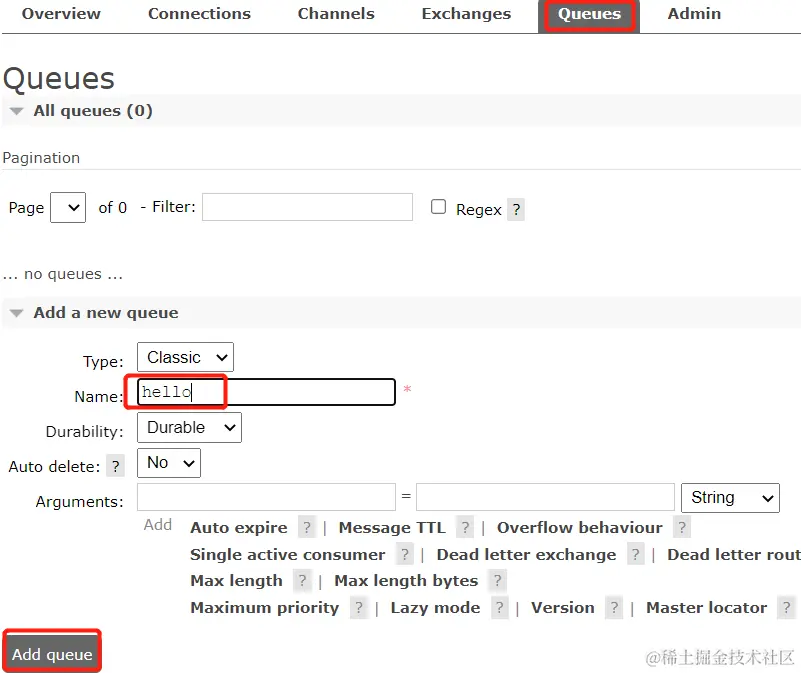Open the Admin tab
This screenshot has height=673, width=801.
(694, 14)
